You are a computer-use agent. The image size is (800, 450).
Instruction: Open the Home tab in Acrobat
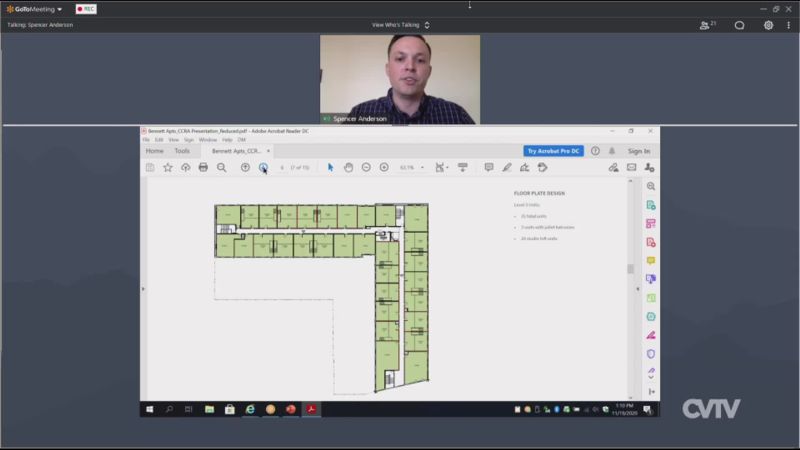point(155,151)
